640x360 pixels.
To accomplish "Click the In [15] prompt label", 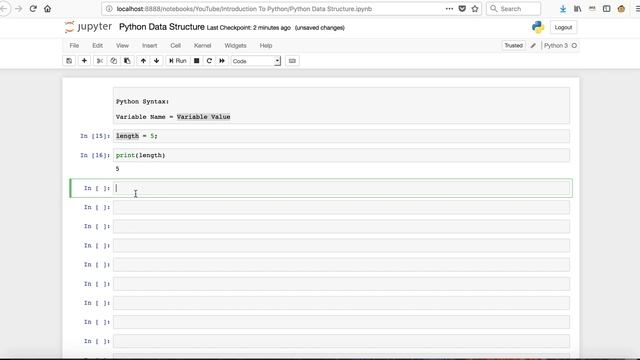I will pyautogui.click(x=95, y=136).
